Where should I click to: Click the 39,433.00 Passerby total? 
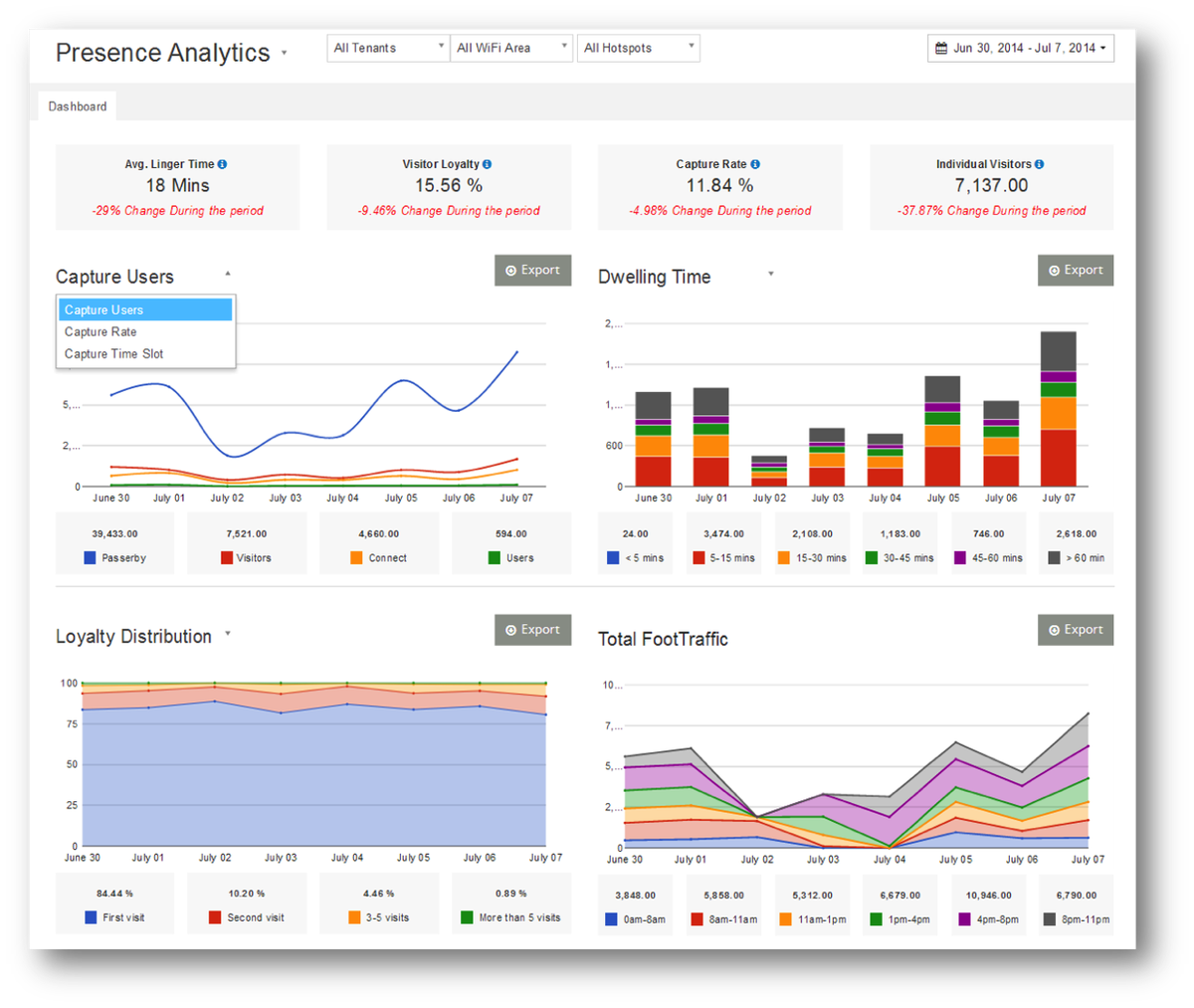(x=115, y=534)
